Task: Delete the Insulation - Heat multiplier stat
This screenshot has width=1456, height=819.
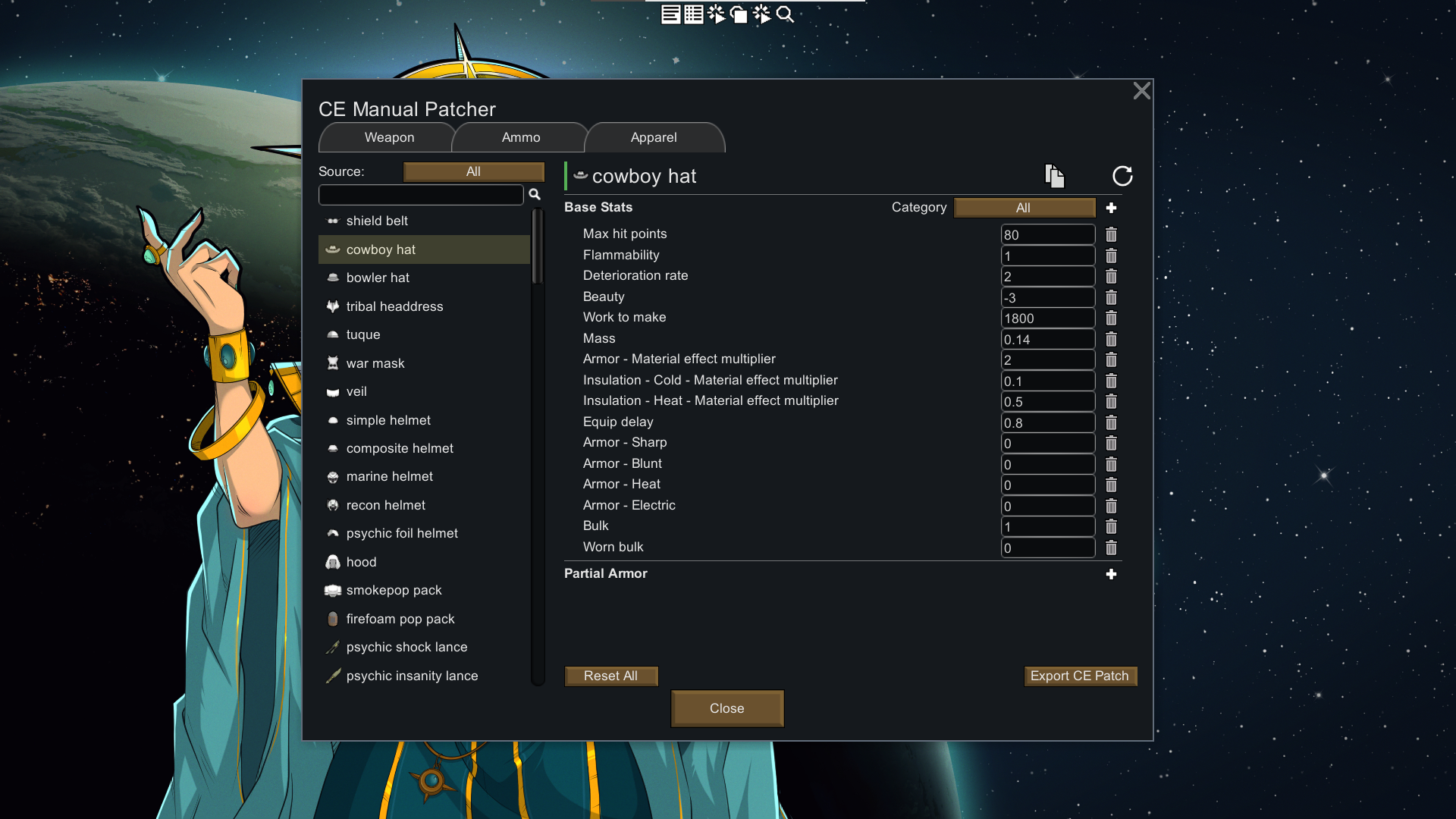Action: (x=1111, y=401)
